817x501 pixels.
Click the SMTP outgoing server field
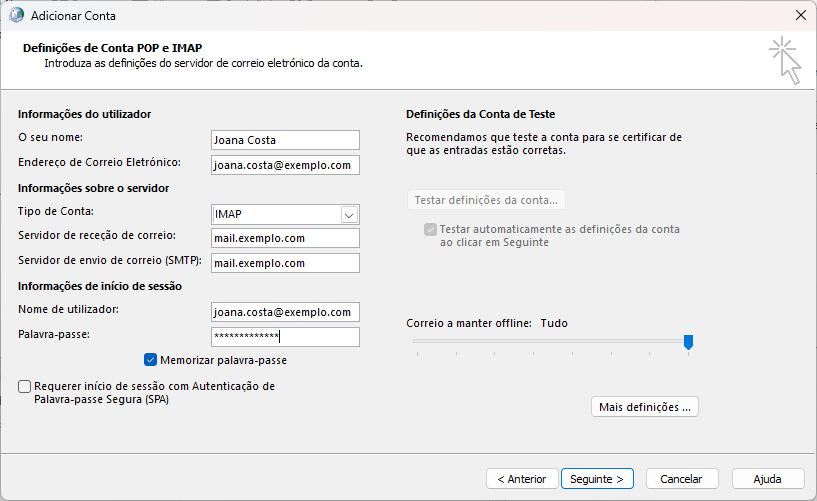coord(285,263)
